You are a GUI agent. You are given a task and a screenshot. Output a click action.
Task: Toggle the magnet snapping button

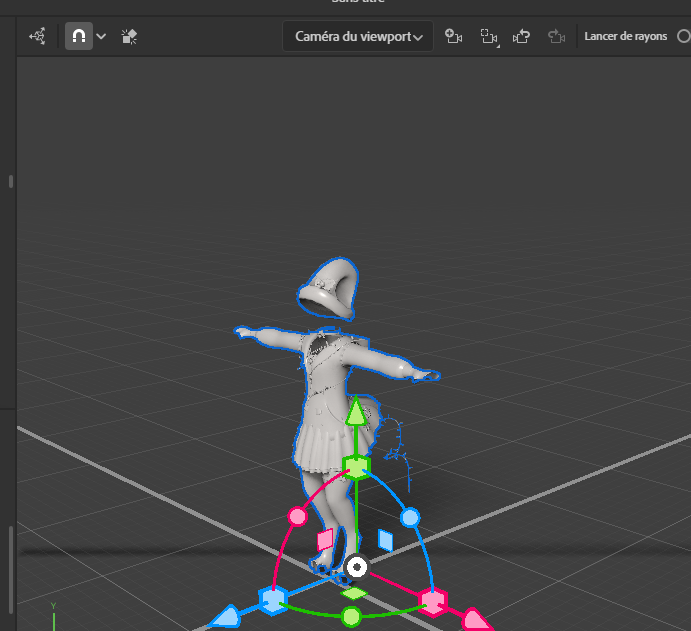(79, 36)
